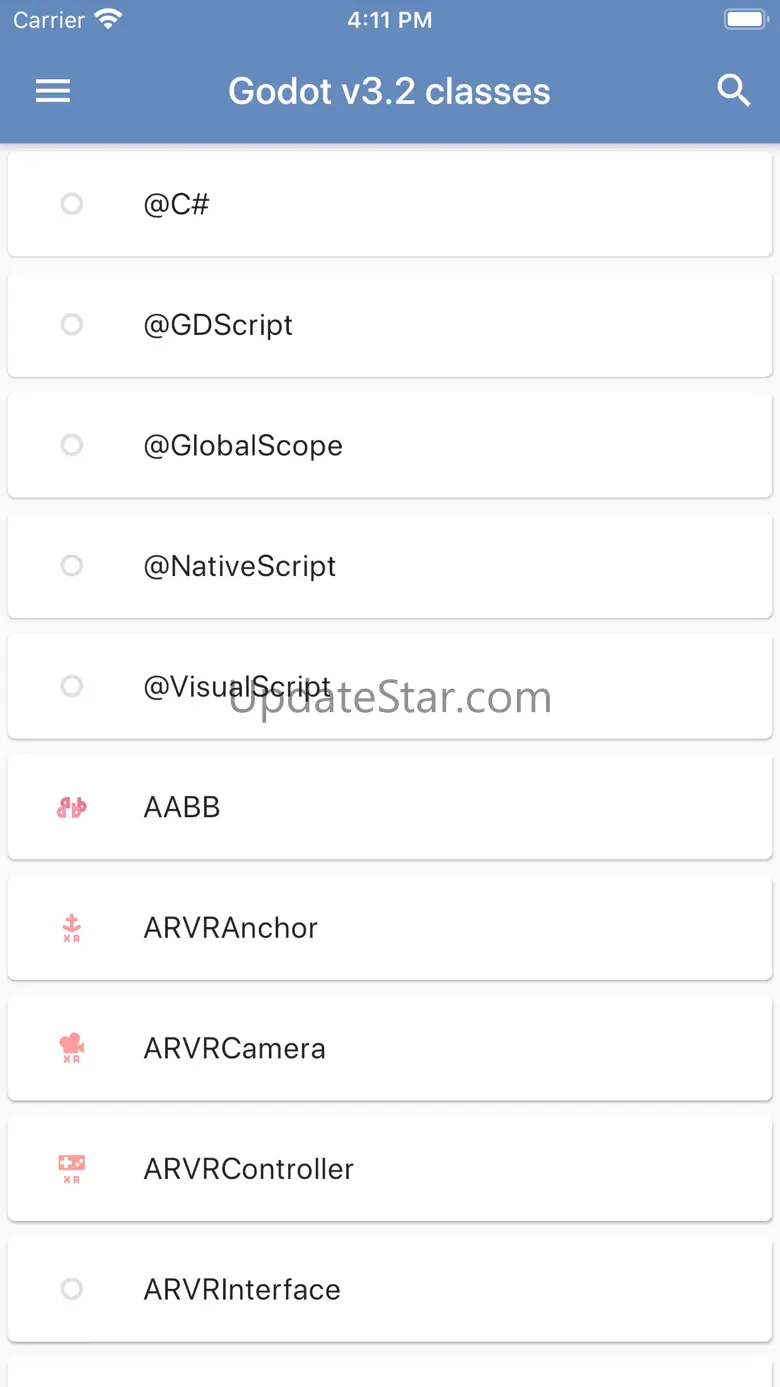Select the ARVRController list item
Screen dimensions: 780x1387
click(390, 1168)
